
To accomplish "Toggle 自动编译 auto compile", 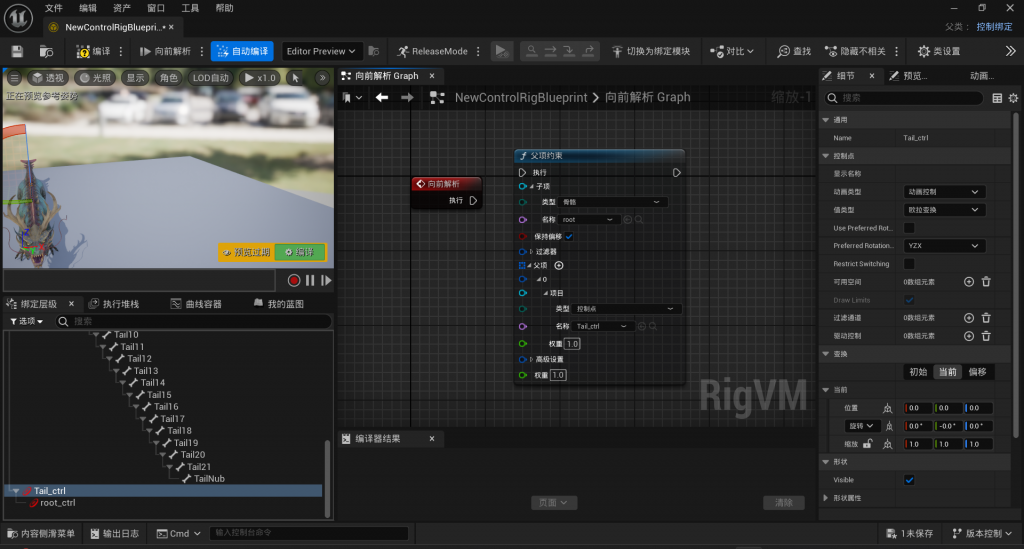I will pos(242,51).
